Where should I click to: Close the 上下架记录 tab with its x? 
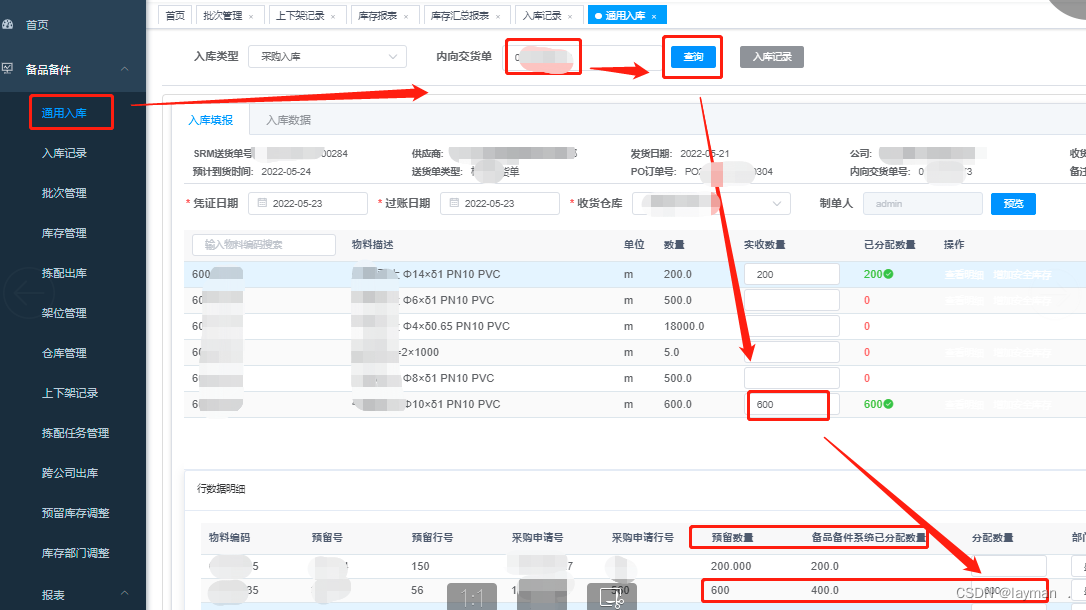click(332, 16)
